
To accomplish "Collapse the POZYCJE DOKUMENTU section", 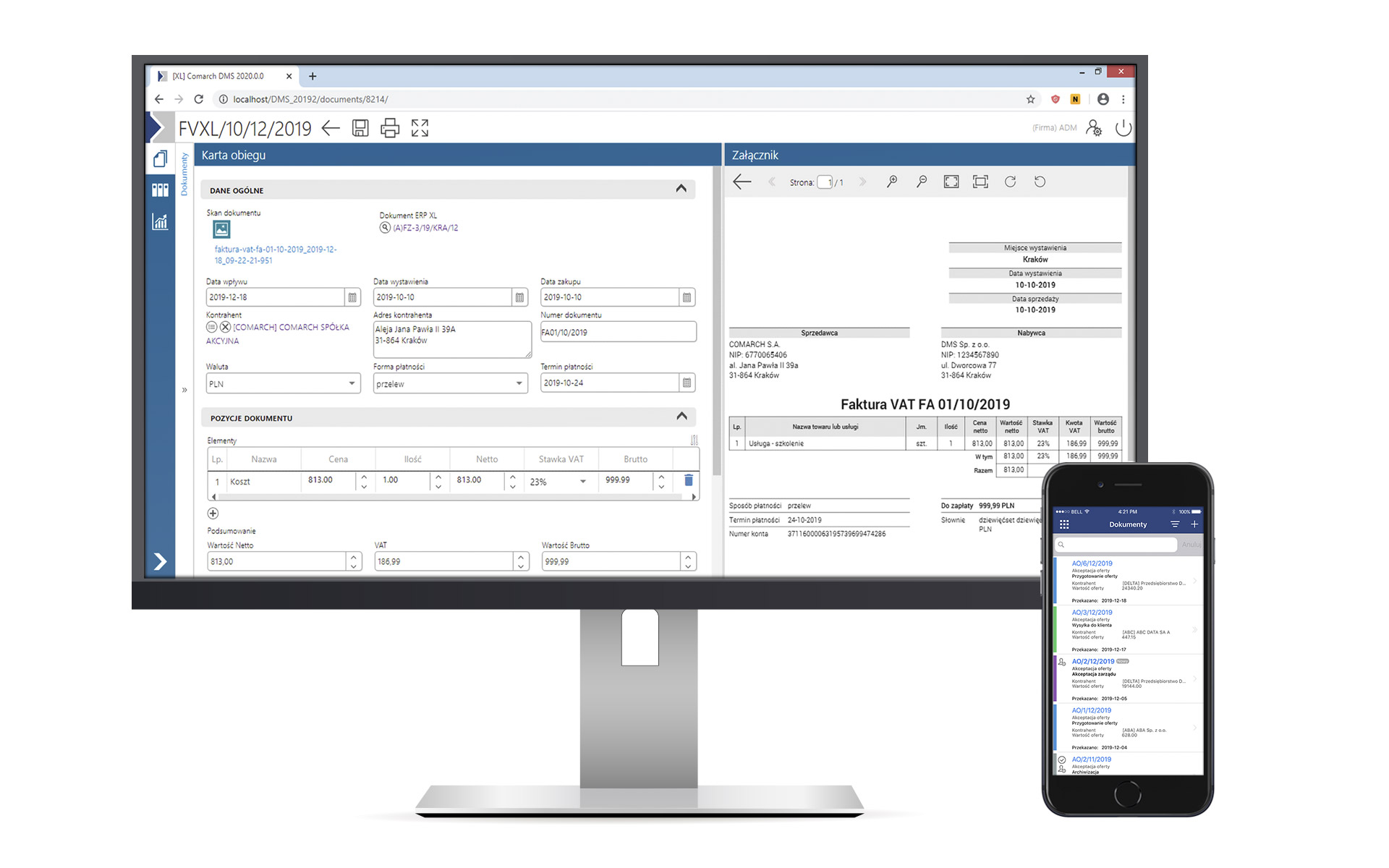I will (681, 417).
